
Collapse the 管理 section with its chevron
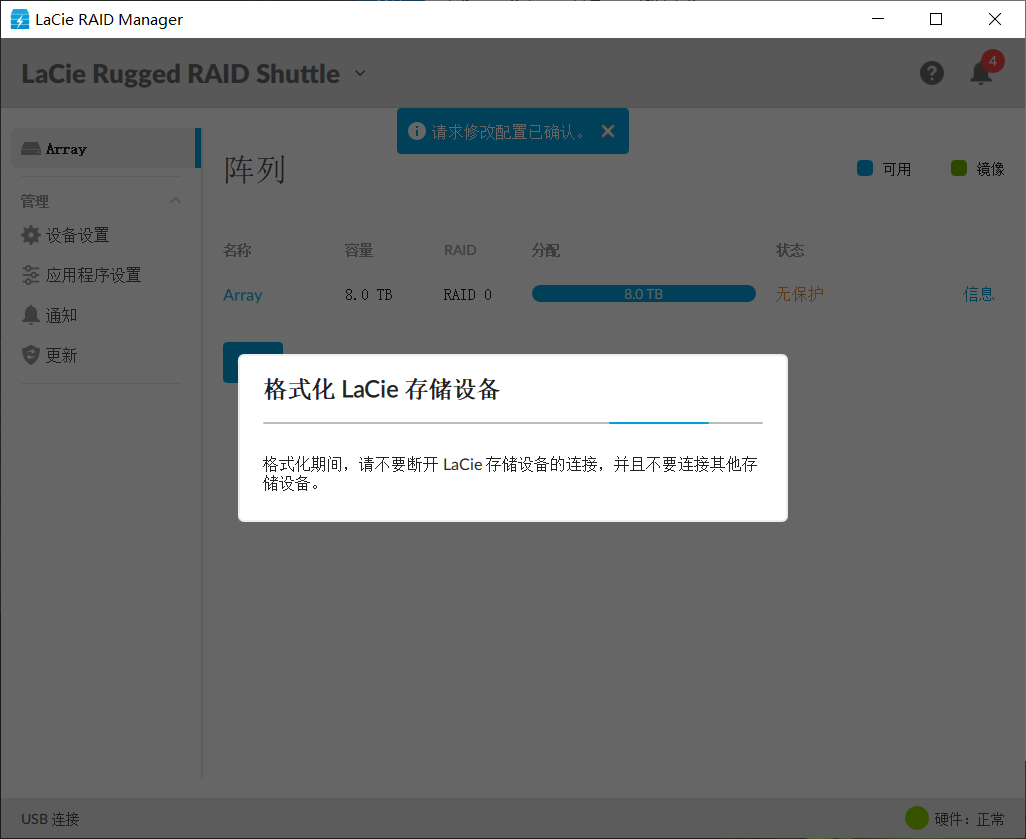175,200
